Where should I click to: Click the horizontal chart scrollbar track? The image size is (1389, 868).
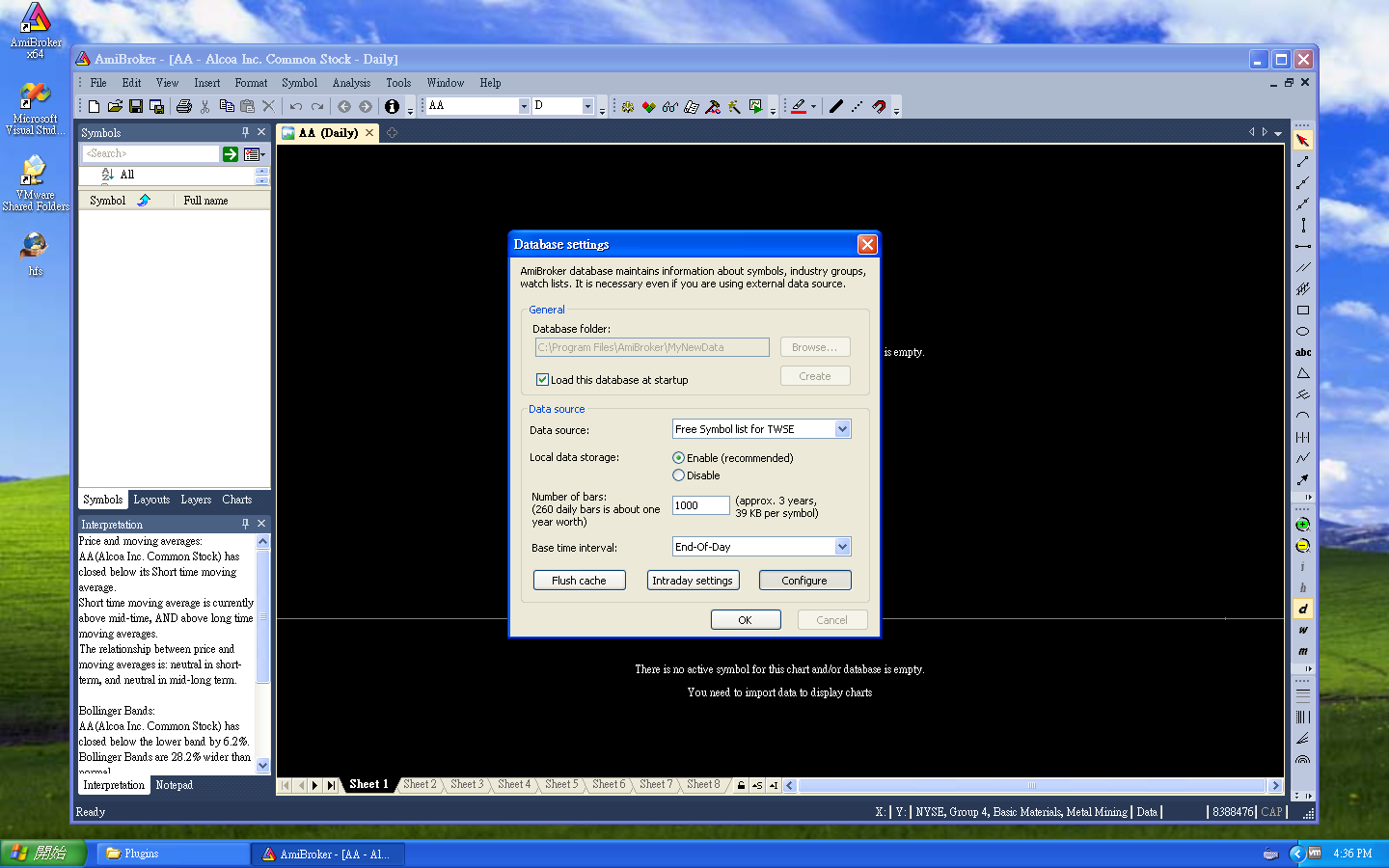click(1032, 785)
